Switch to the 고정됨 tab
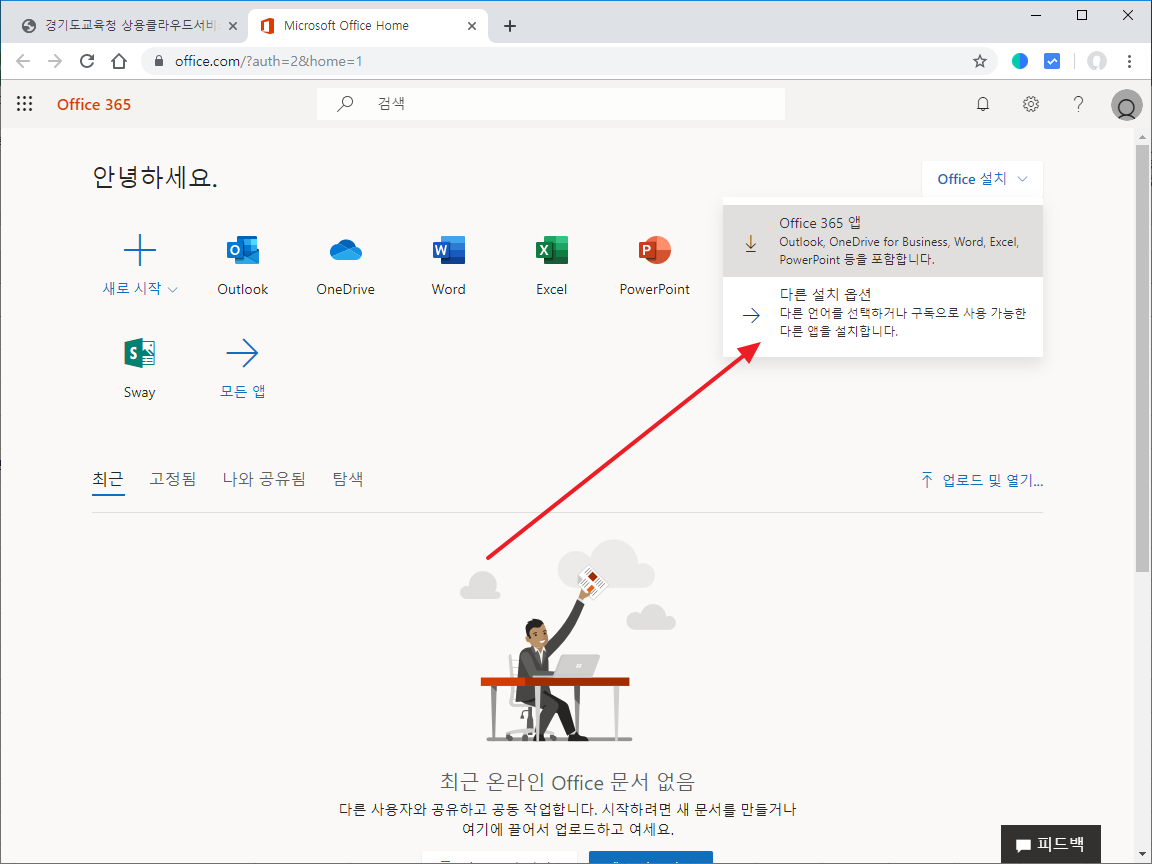The image size is (1152, 864). tap(173, 480)
